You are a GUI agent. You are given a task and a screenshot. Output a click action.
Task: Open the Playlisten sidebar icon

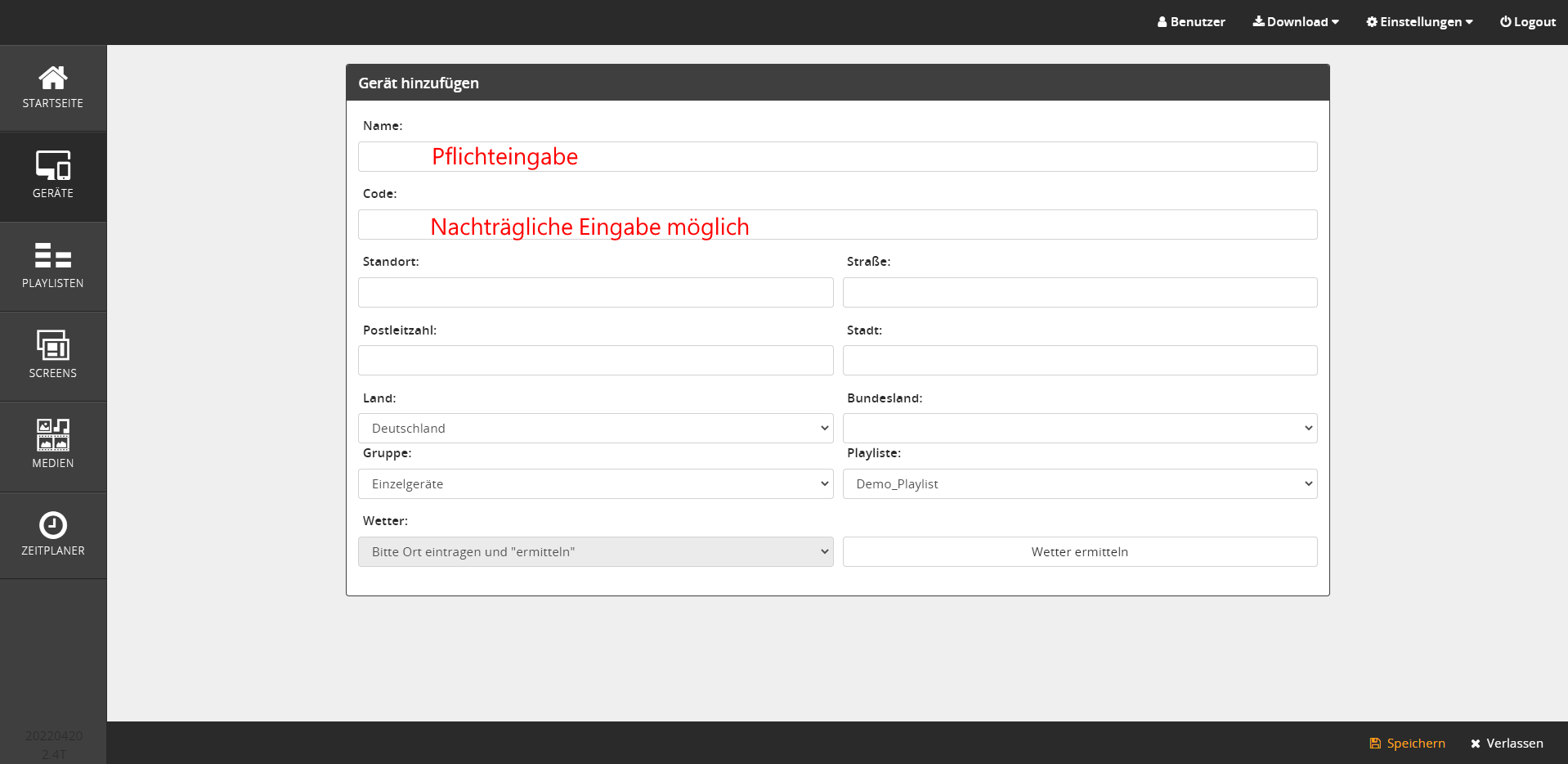pos(53,256)
